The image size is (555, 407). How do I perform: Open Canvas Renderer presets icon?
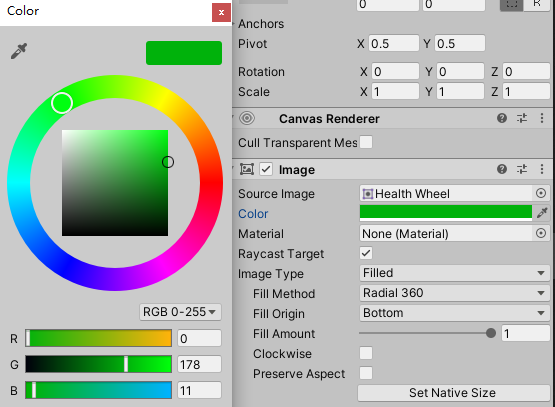click(522, 118)
